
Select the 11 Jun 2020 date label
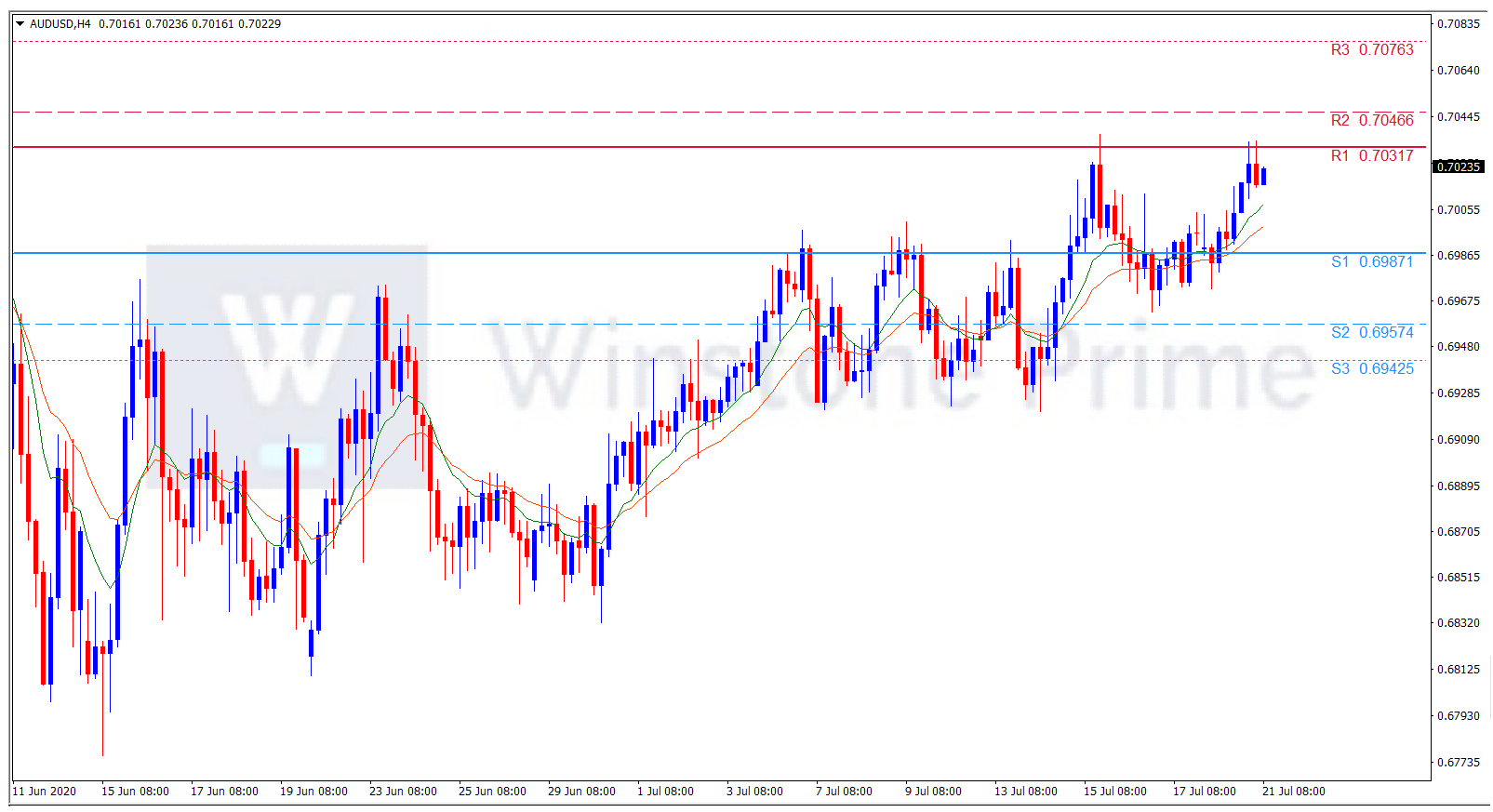[45, 792]
